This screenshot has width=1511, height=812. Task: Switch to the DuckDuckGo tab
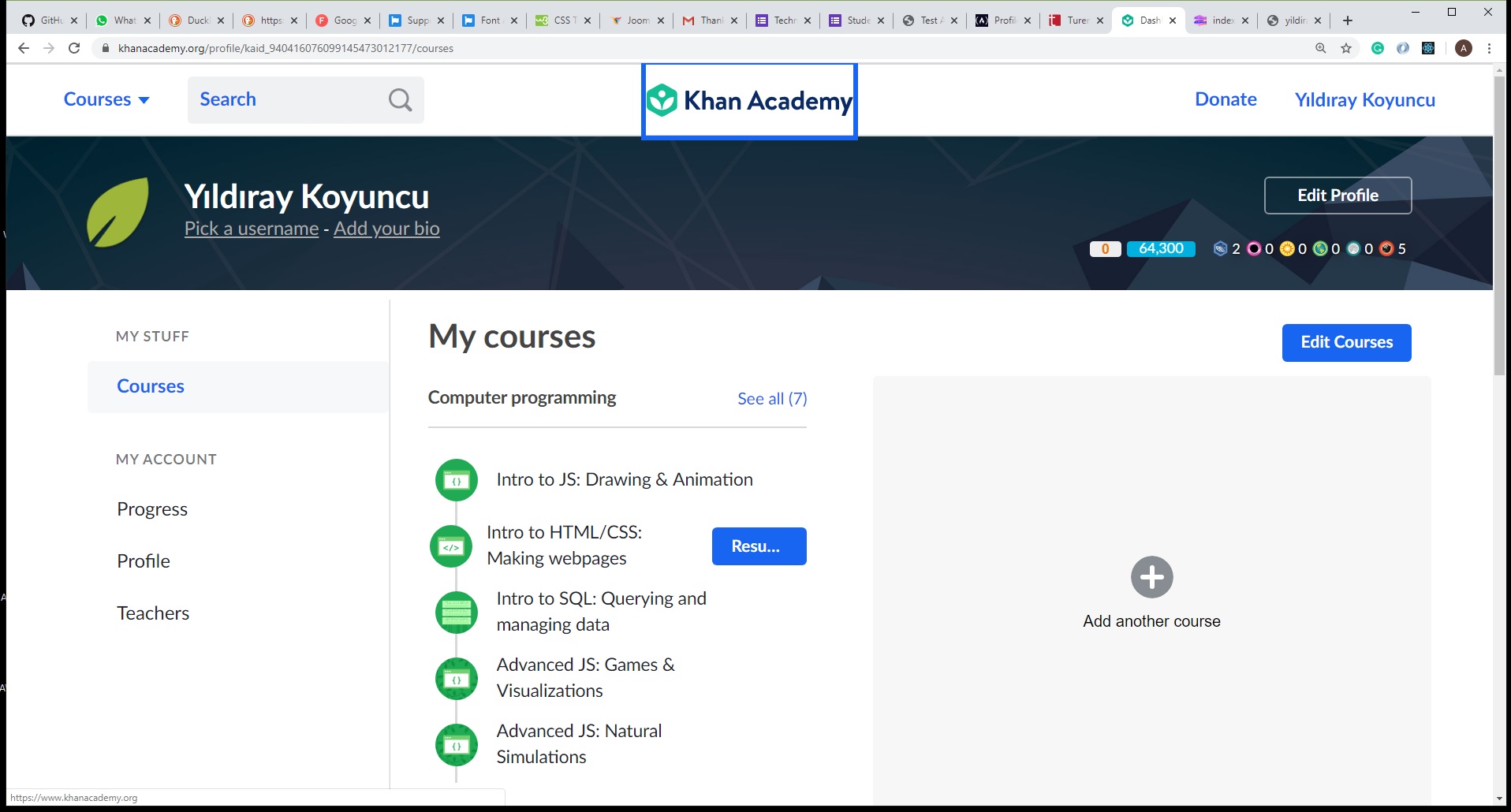pyautogui.click(x=196, y=20)
